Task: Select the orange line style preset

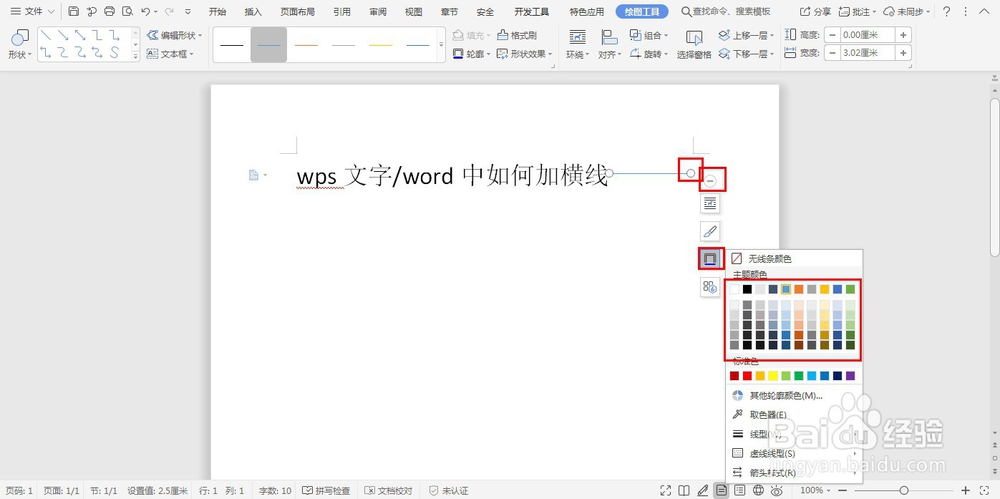Action: point(306,45)
